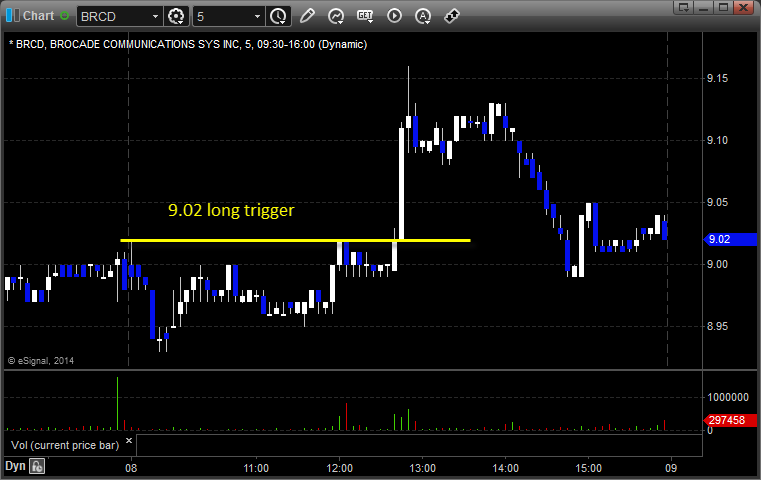Click the 9.00 price axis label
761x480 pixels.
click(717, 265)
